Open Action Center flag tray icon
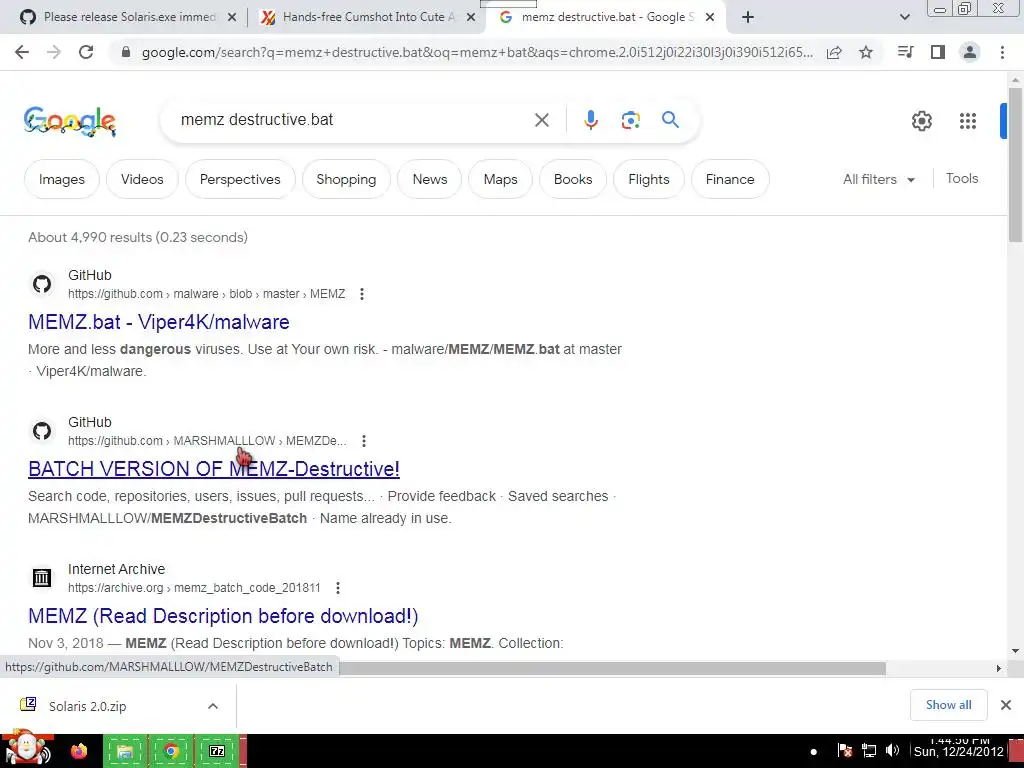This screenshot has width=1024, height=768. (844, 751)
